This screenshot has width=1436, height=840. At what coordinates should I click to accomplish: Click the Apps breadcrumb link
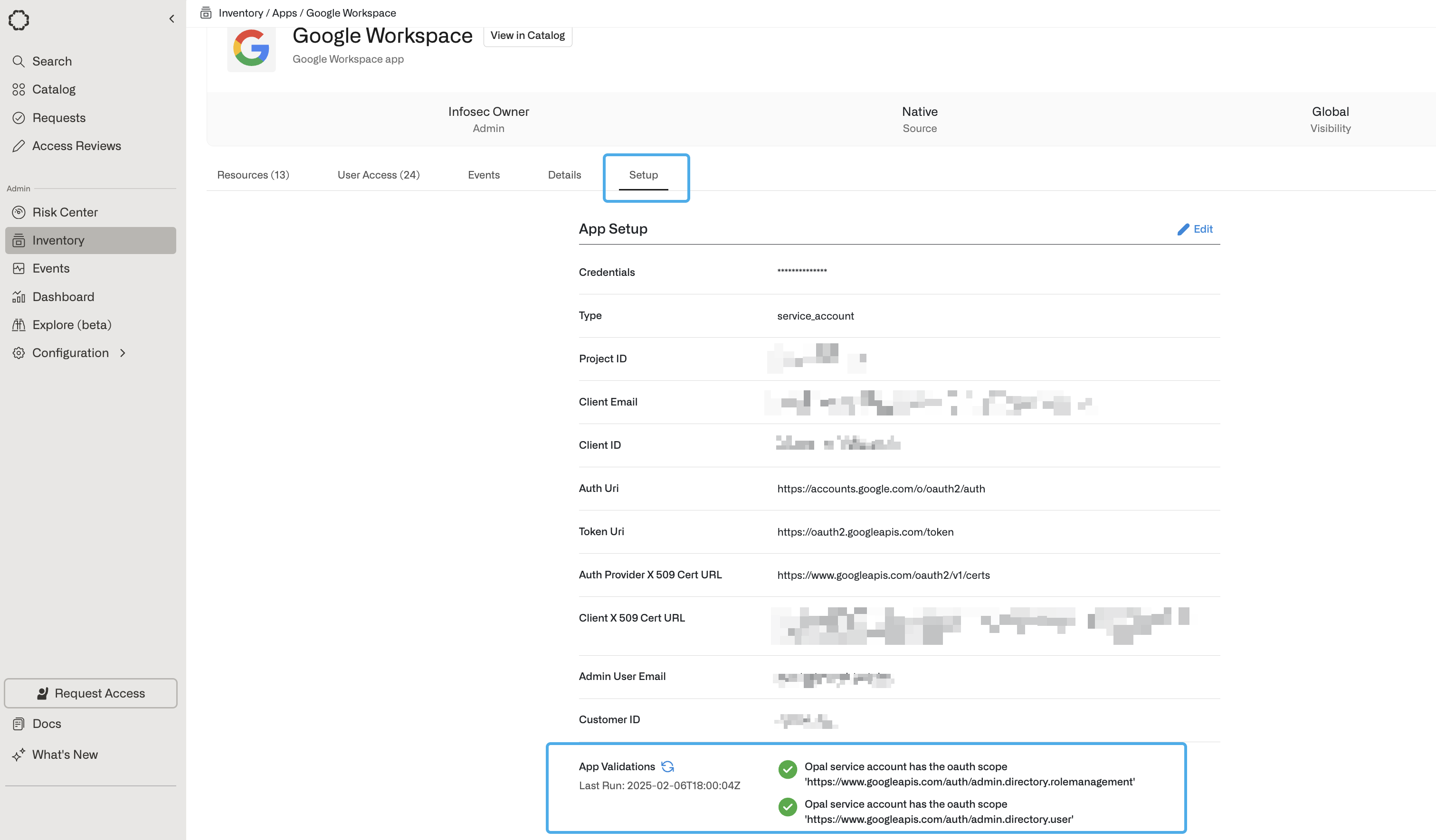(285, 12)
